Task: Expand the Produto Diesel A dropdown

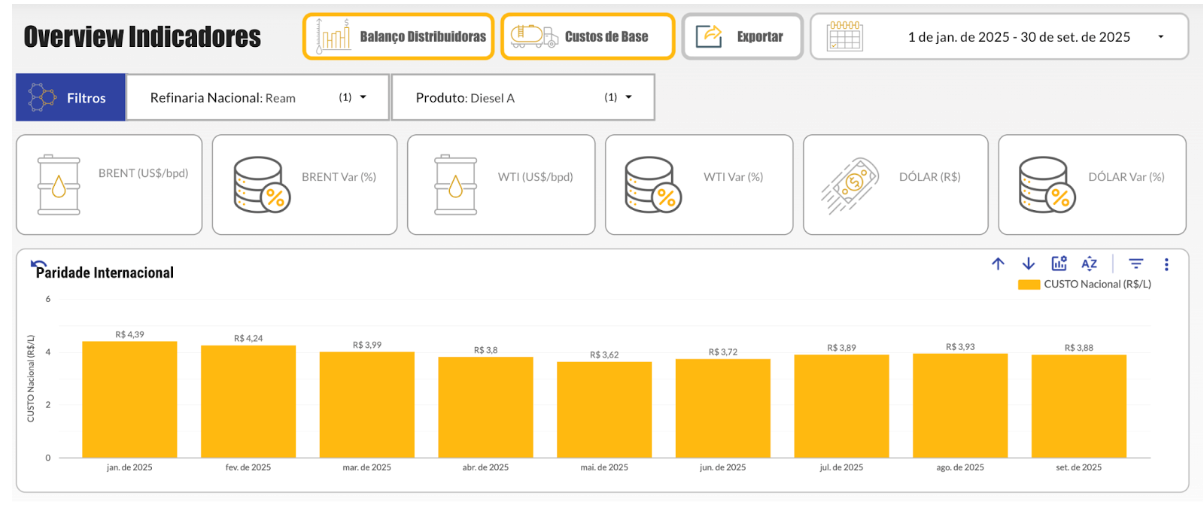Action: point(629,97)
